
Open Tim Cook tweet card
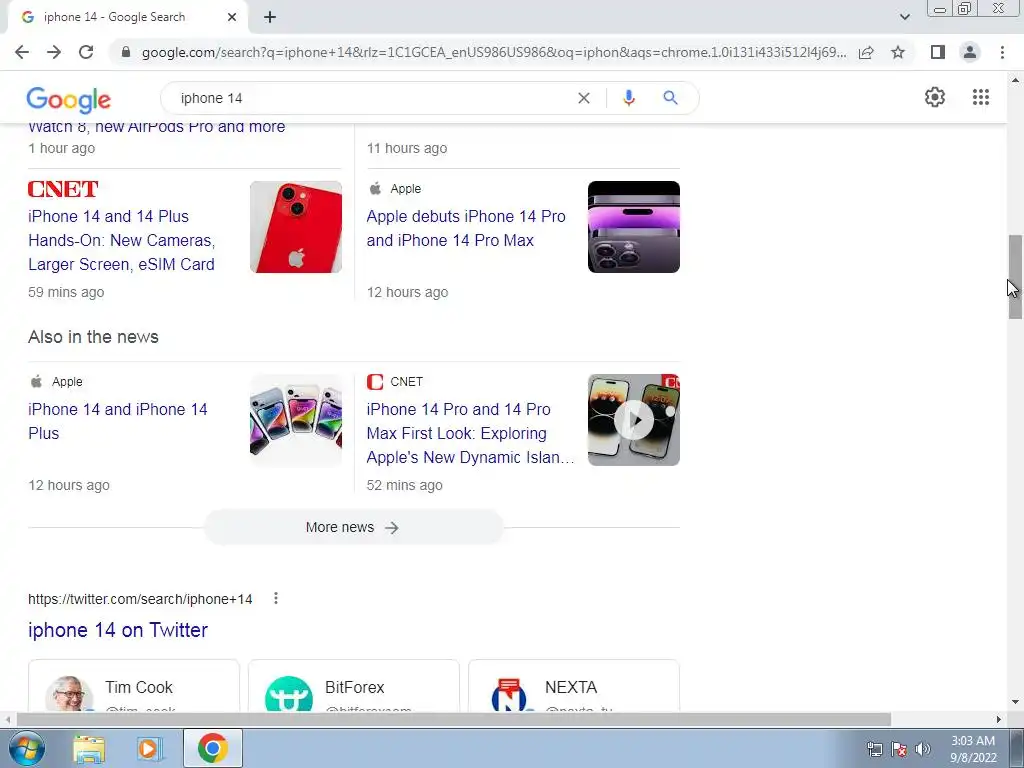tap(134, 686)
